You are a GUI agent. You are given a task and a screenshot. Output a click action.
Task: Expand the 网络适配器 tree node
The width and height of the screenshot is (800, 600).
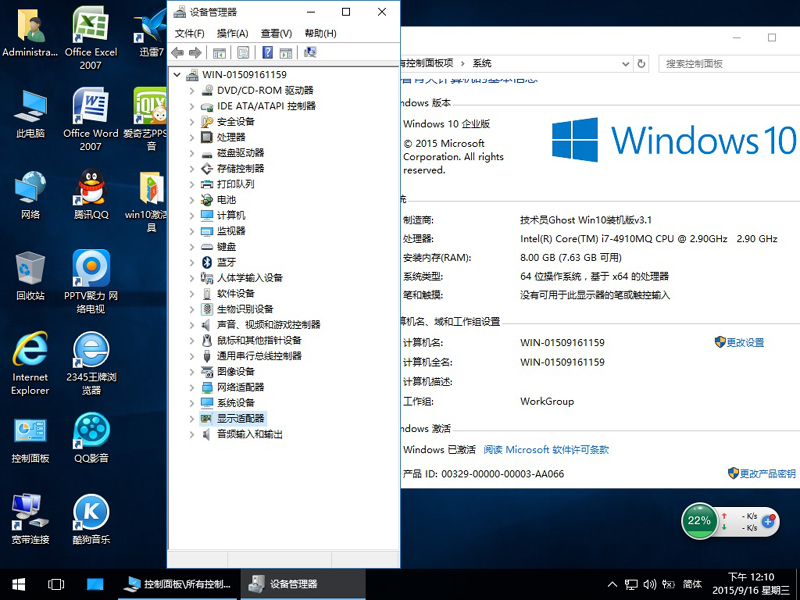(192, 387)
